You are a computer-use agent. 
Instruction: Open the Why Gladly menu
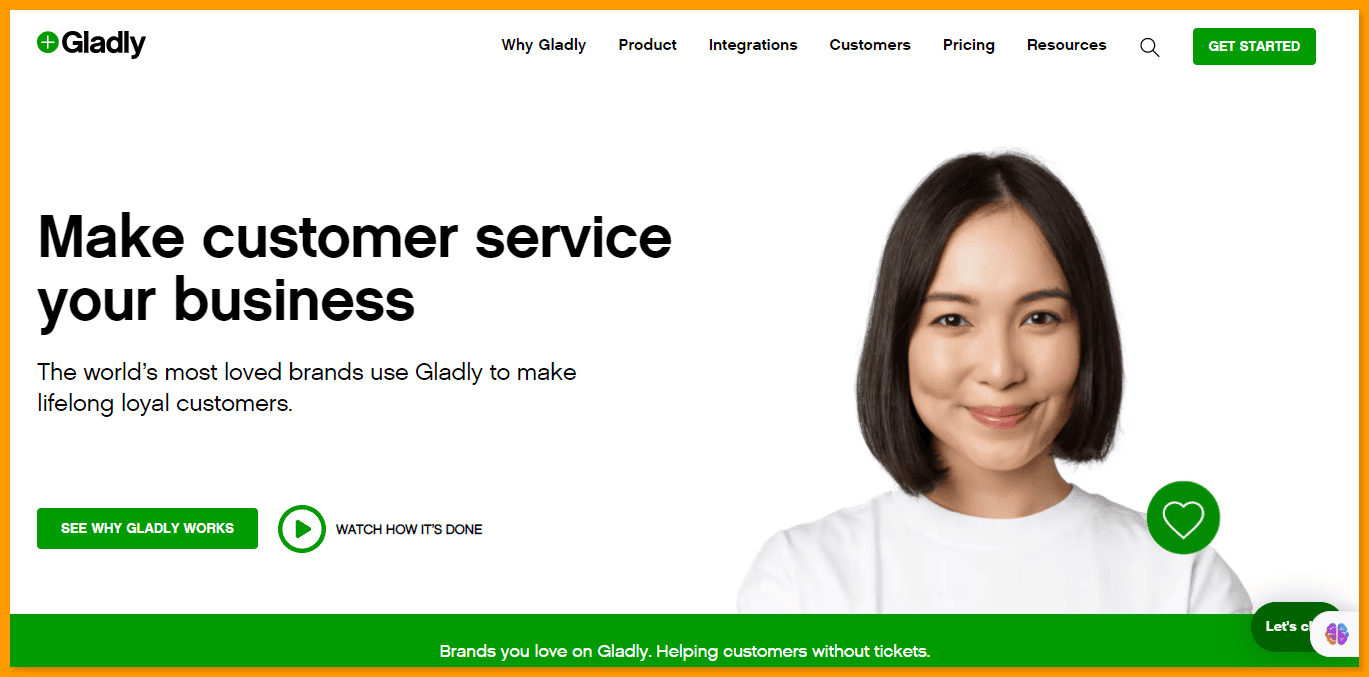[x=544, y=45]
